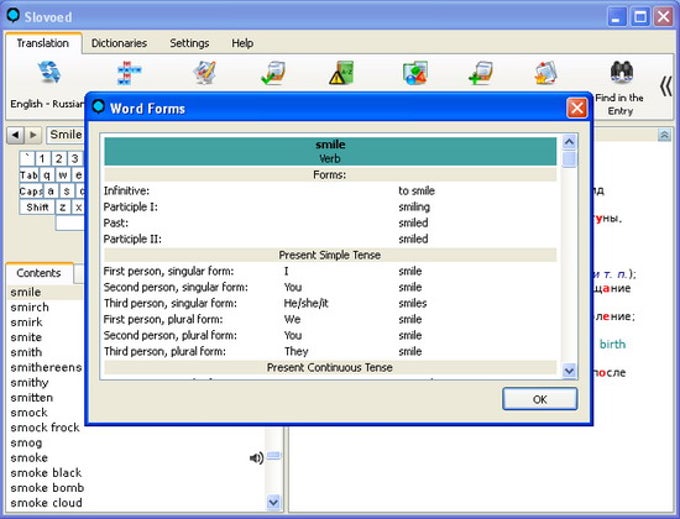Select 'smite' in the Contents list

[26, 337]
